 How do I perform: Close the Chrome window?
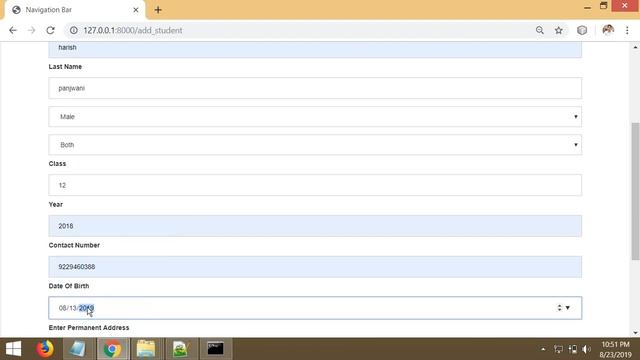[625, 6]
